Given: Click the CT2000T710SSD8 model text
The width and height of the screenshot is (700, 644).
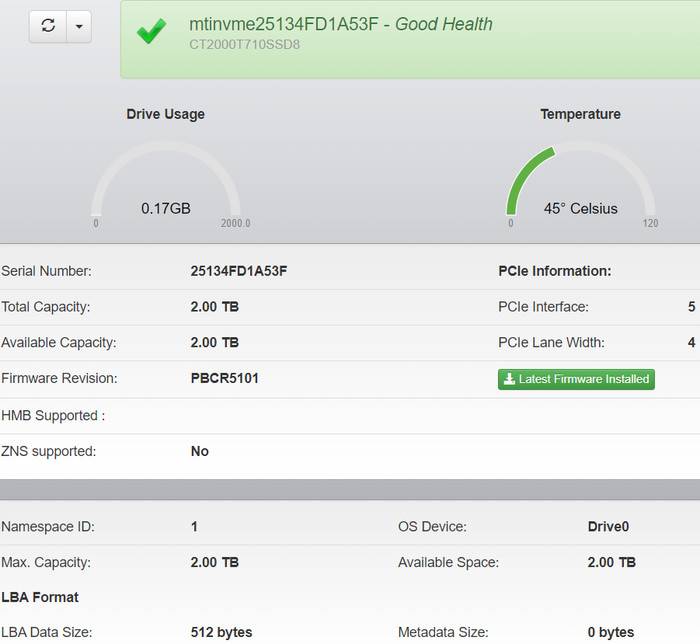Looking at the screenshot, I should tap(244, 45).
